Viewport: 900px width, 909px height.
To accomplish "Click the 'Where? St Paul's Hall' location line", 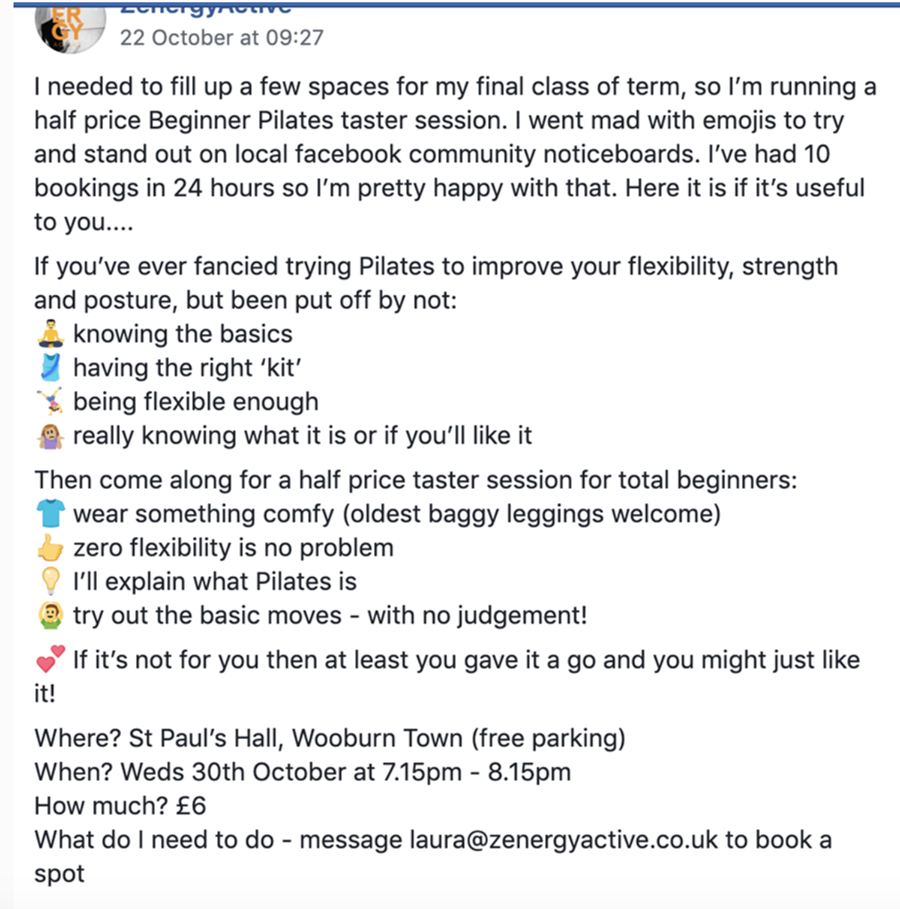I will pos(330,738).
